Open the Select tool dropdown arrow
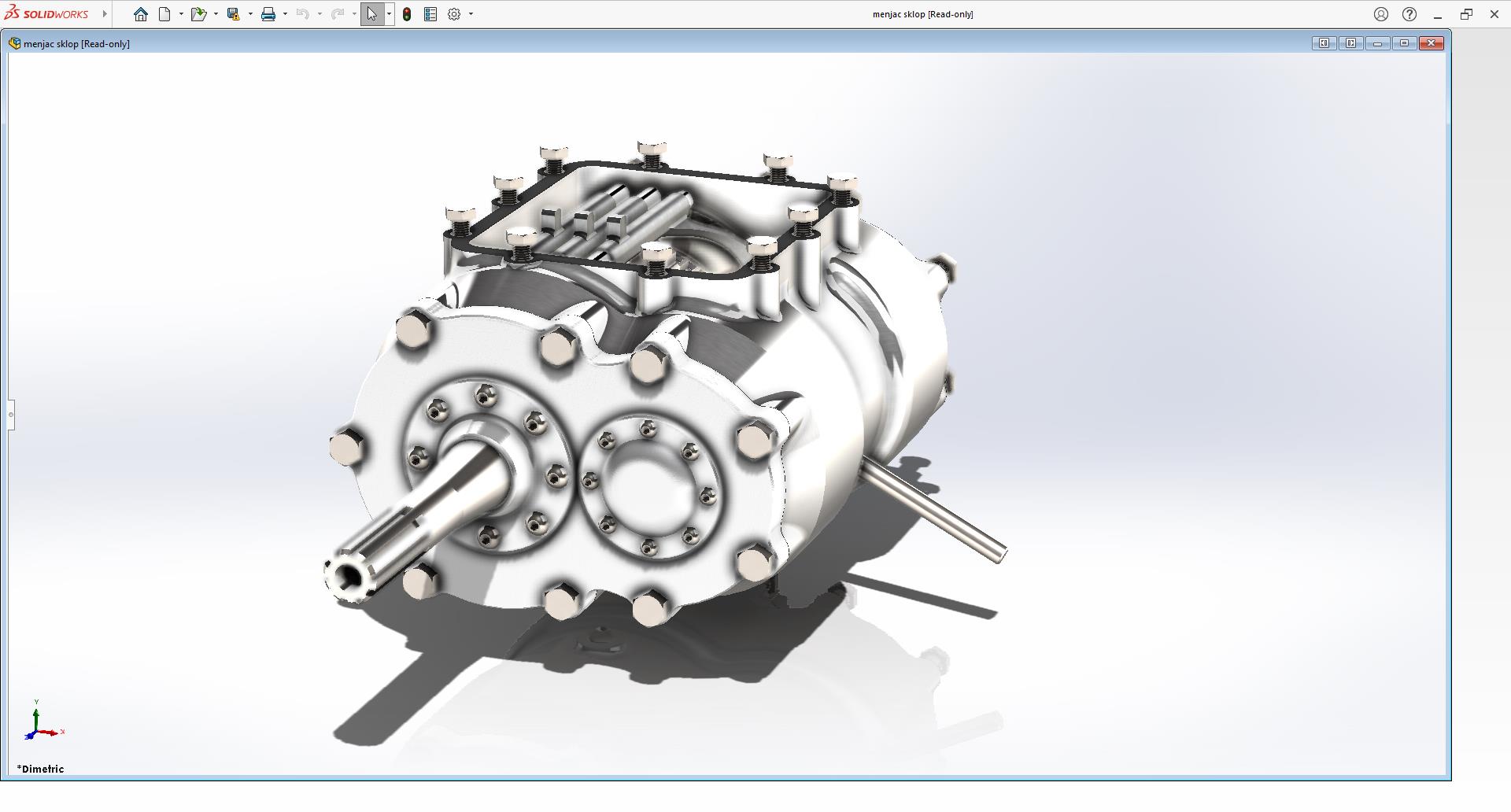The width and height of the screenshot is (1511, 812). tap(389, 14)
